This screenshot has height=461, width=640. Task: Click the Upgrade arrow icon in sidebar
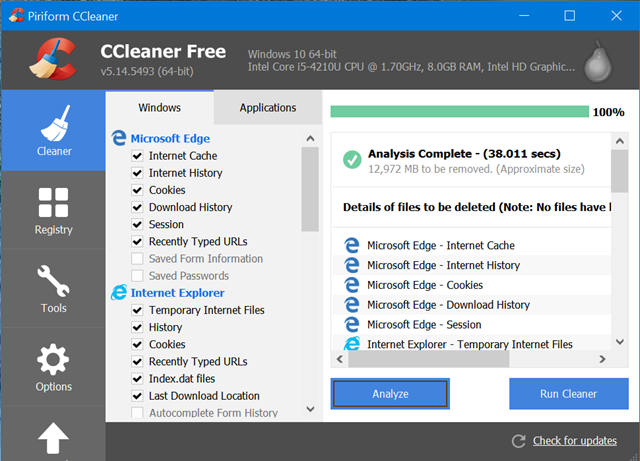coord(53,438)
